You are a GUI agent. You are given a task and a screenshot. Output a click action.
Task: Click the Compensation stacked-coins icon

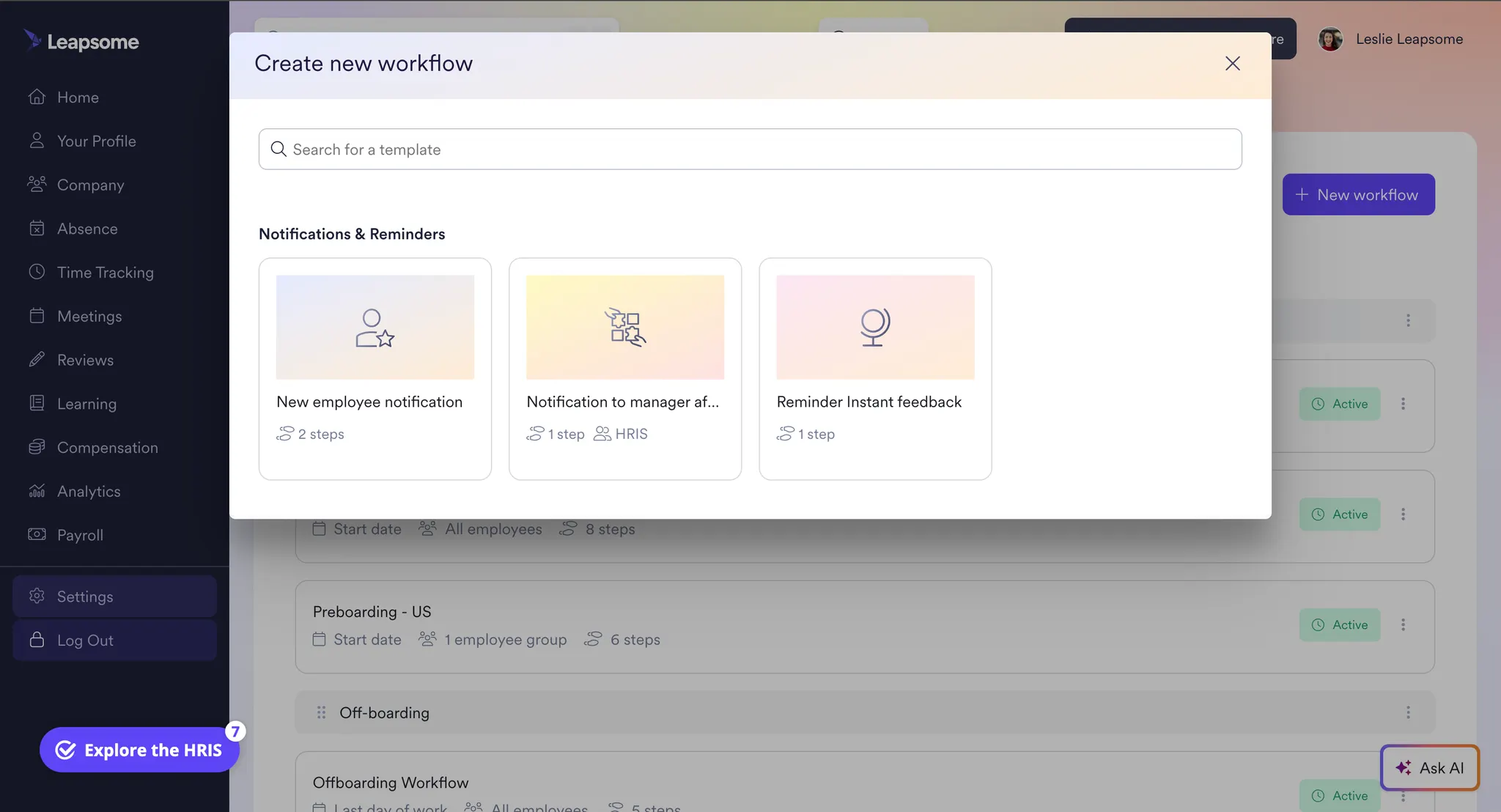tap(37, 447)
